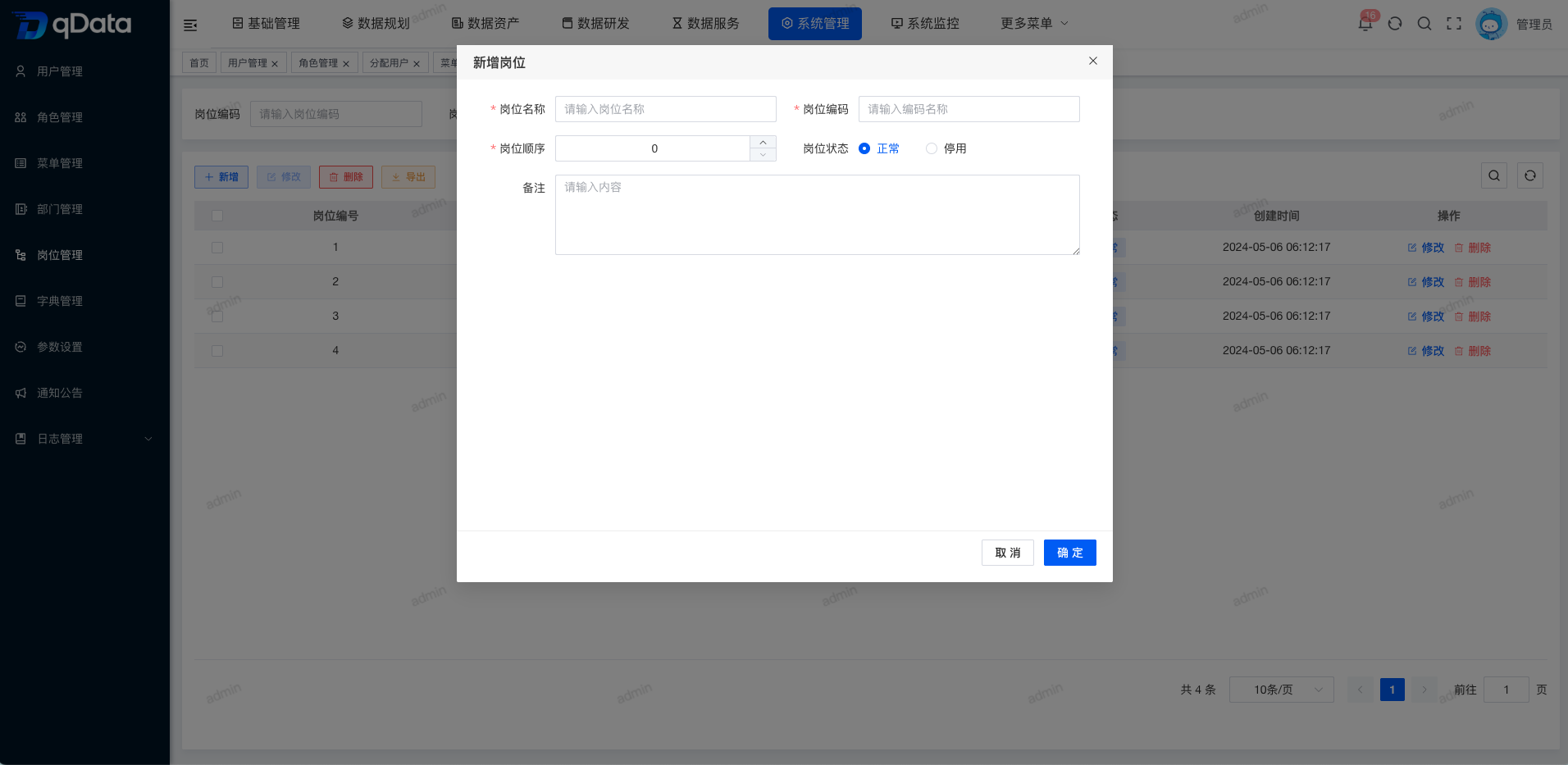Click the 修改 toolbar button
The width and height of the screenshot is (1568, 765).
284,177
